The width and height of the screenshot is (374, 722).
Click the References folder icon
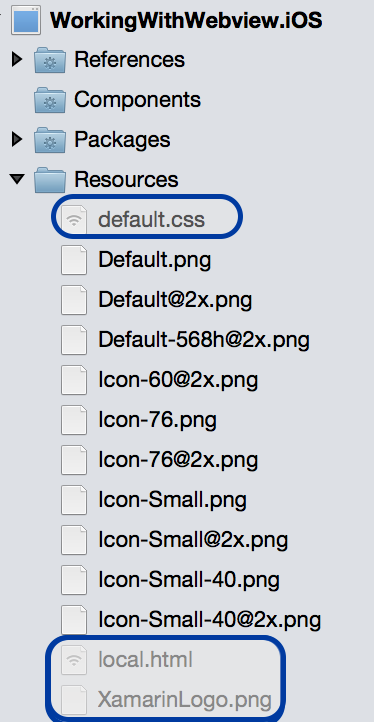coord(50,60)
